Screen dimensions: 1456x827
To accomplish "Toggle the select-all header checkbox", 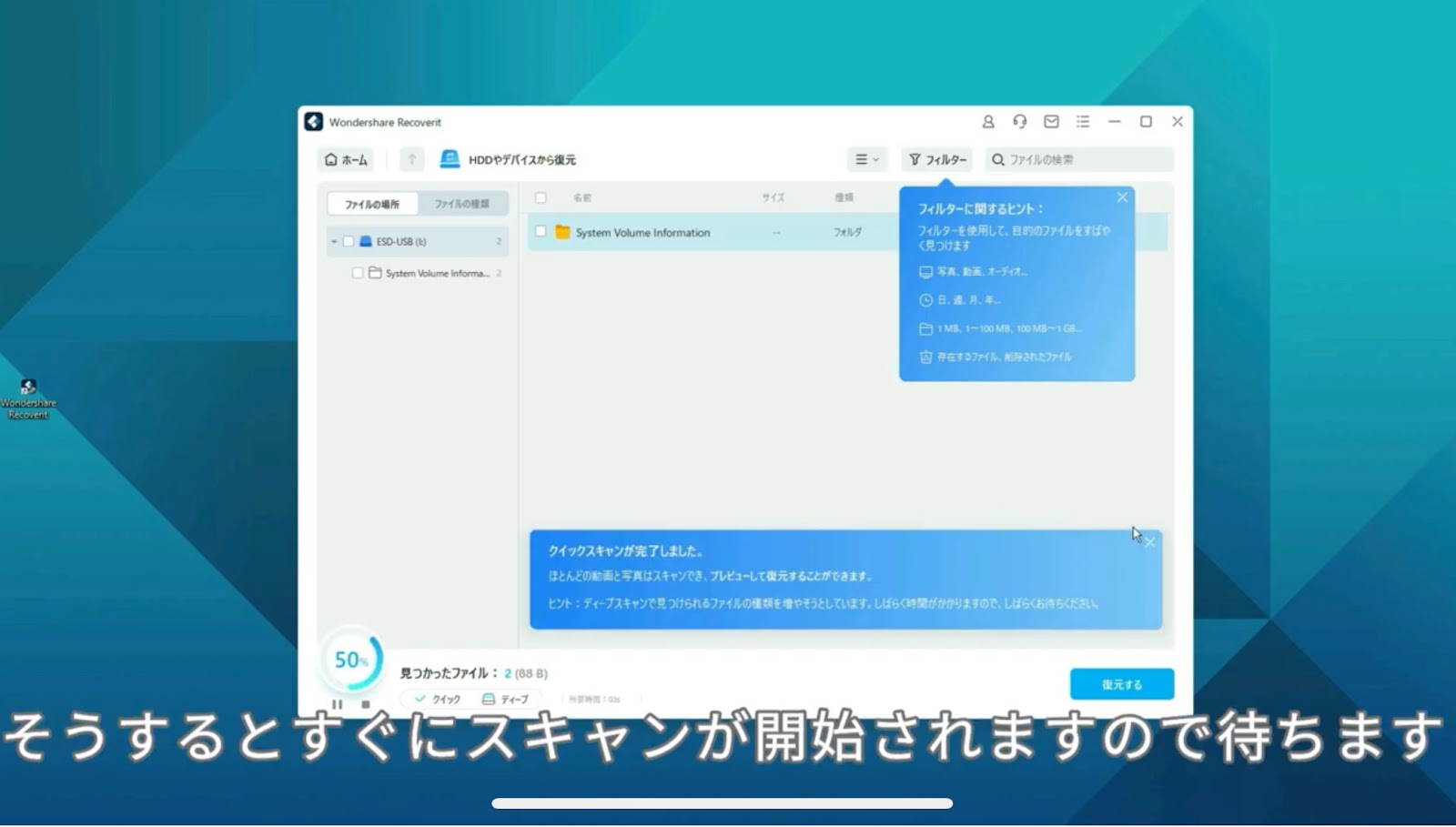I will tap(541, 197).
